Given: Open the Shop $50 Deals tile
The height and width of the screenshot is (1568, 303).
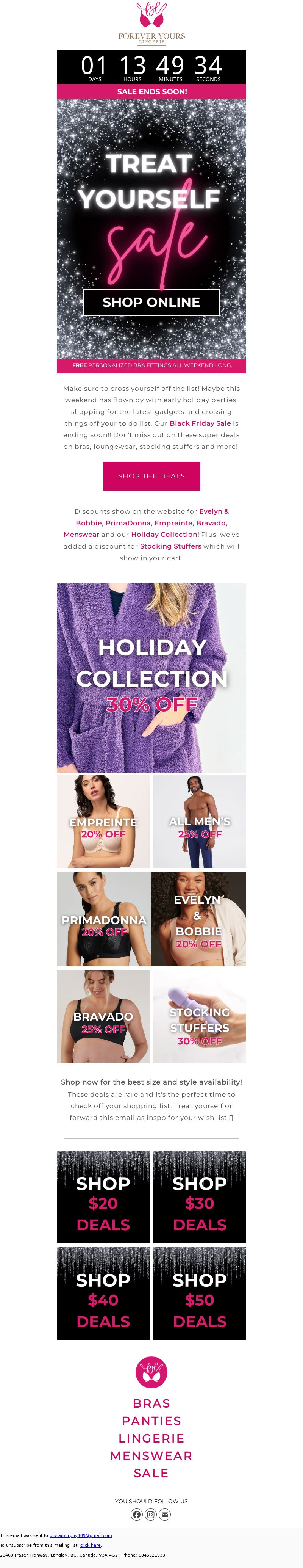Looking at the screenshot, I should (x=200, y=1294).
